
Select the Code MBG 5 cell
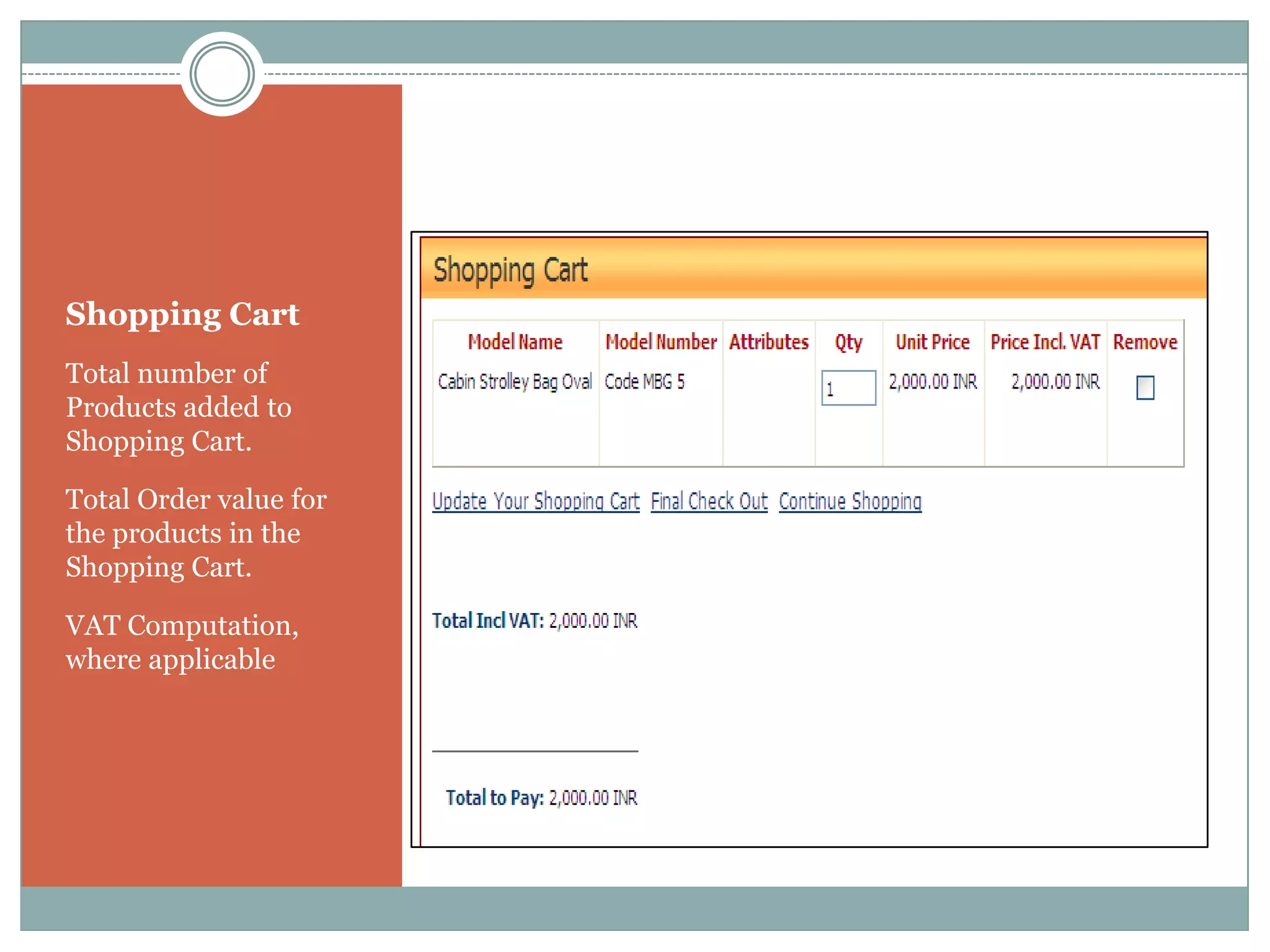click(645, 382)
